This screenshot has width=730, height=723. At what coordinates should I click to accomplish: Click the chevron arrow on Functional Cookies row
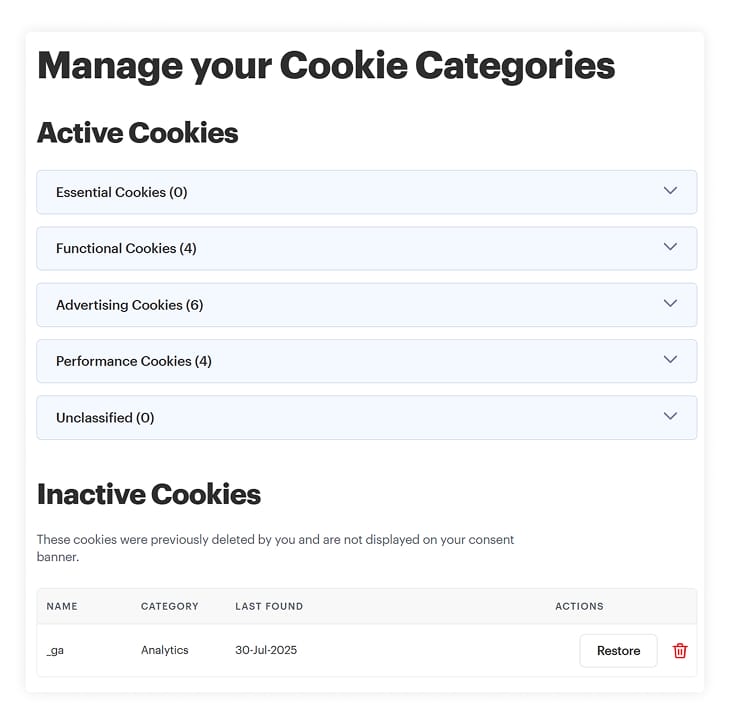click(670, 247)
